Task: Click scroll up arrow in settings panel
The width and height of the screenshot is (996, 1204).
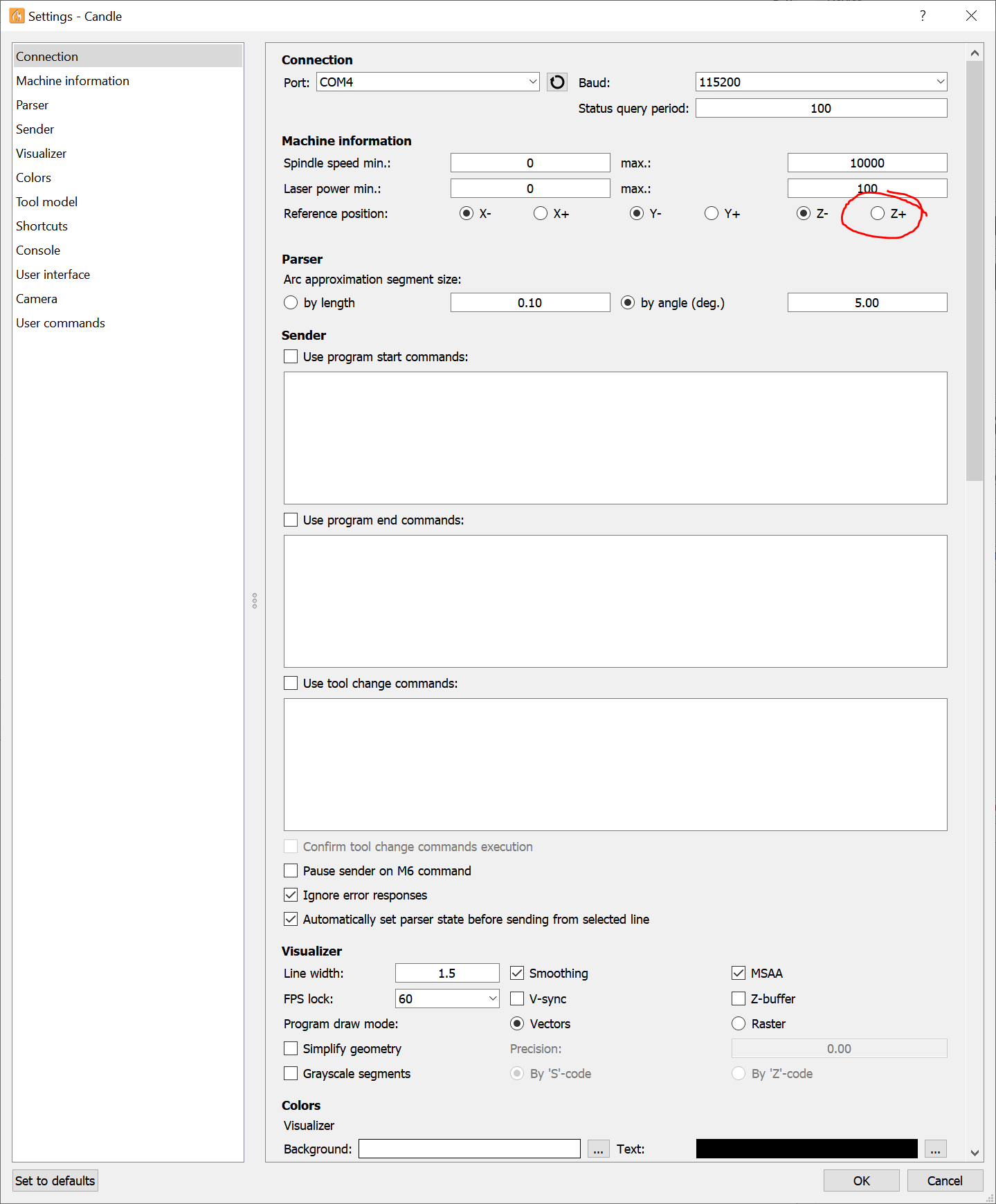Action: (975, 53)
